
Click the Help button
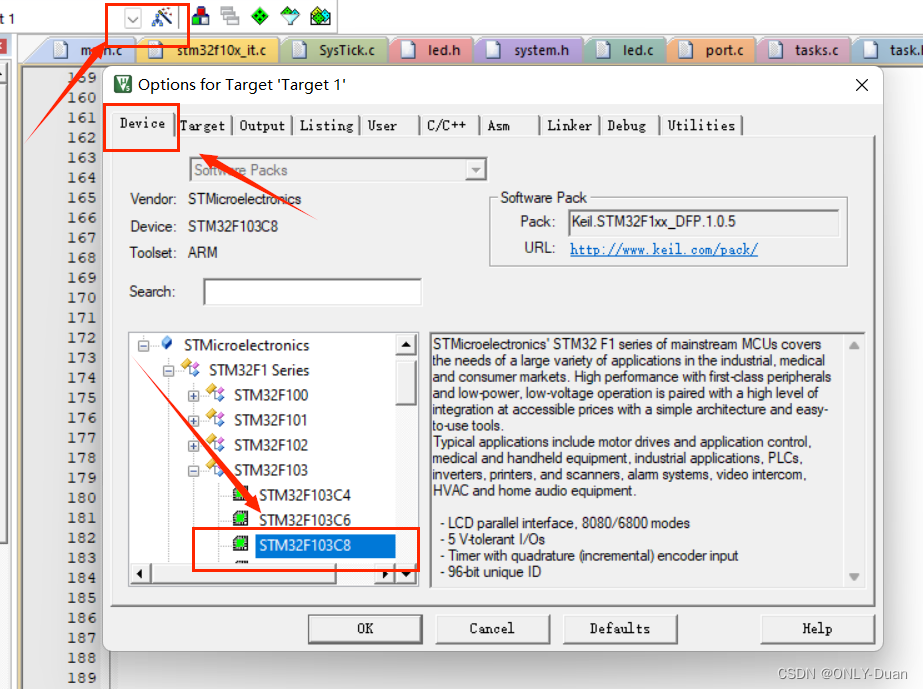click(817, 629)
